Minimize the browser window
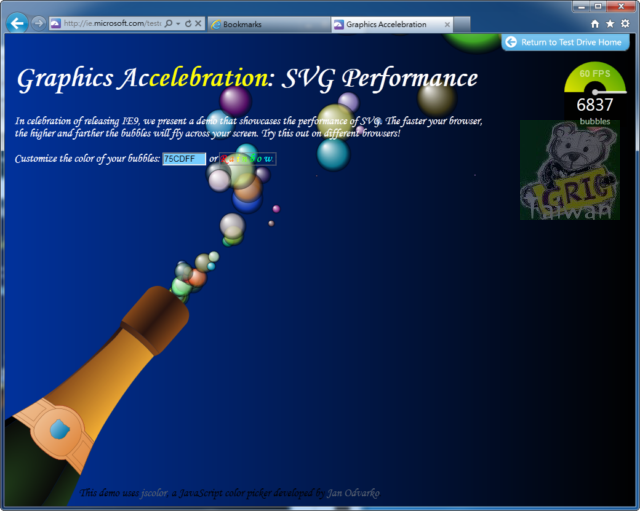The height and width of the screenshot is (511, 640). pyautogui.click(x=582, y=7)
